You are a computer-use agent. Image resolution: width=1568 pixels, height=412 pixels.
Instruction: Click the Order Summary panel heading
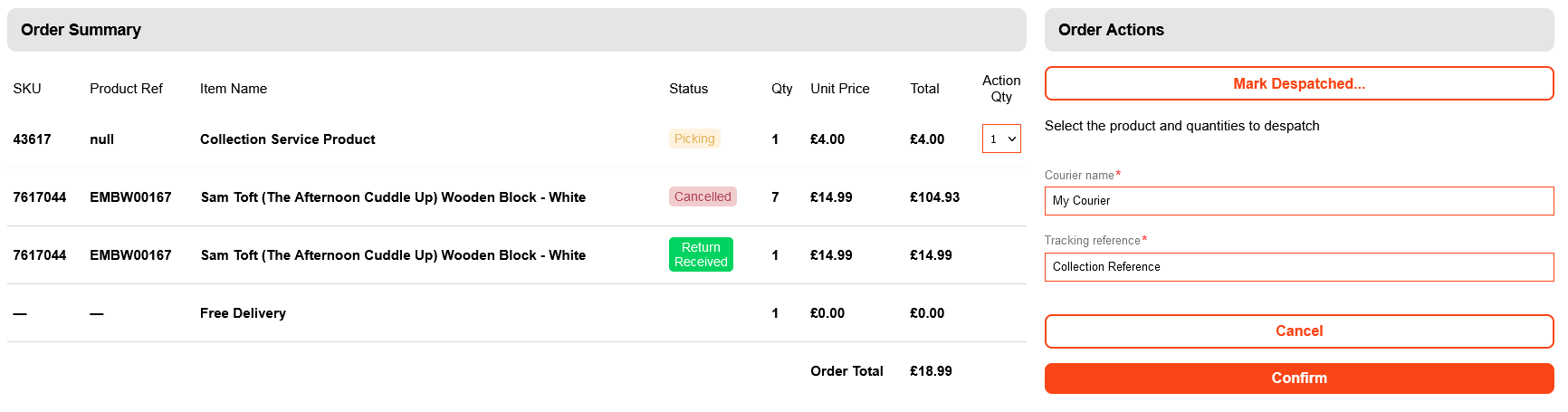[81, 30]
